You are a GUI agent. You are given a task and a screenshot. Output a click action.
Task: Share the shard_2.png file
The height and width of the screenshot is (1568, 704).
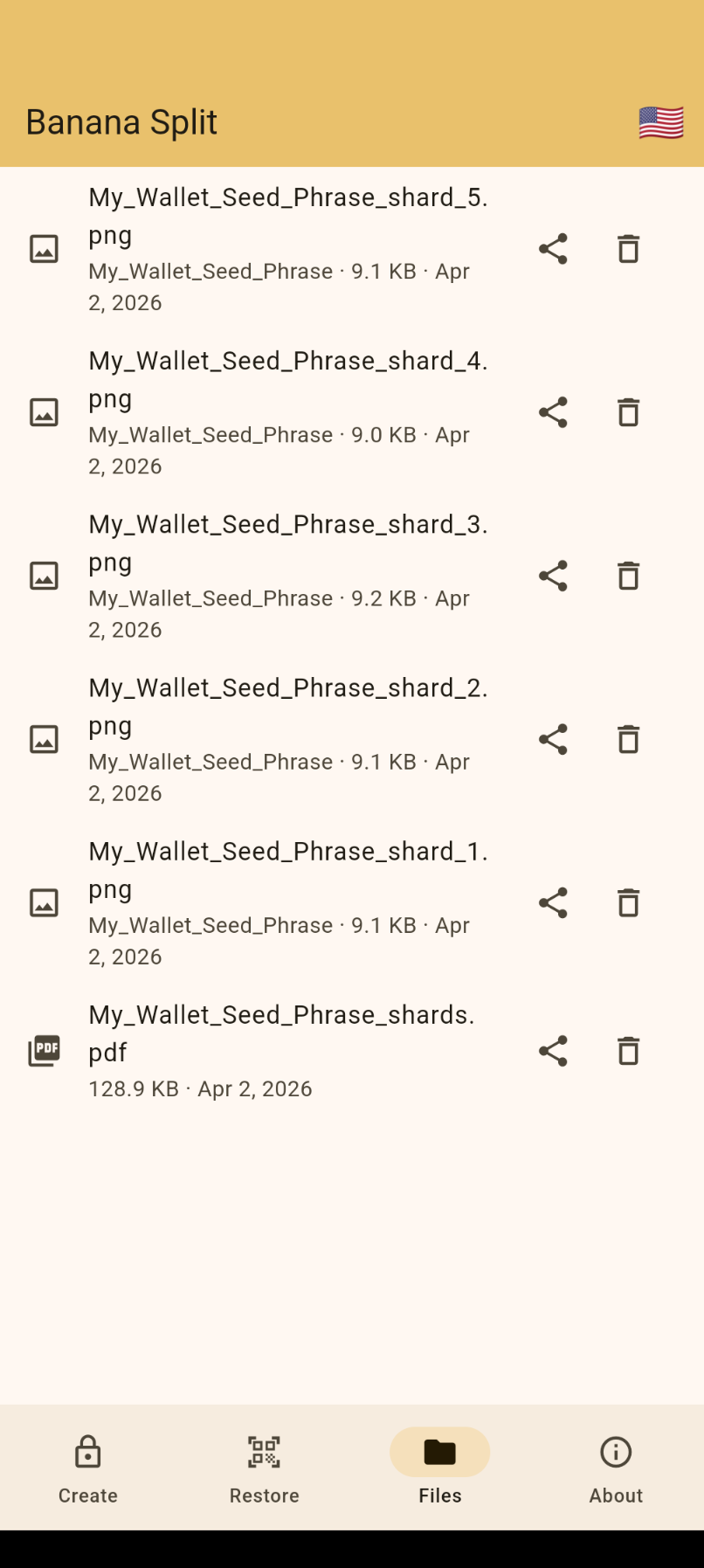point(553,739)
